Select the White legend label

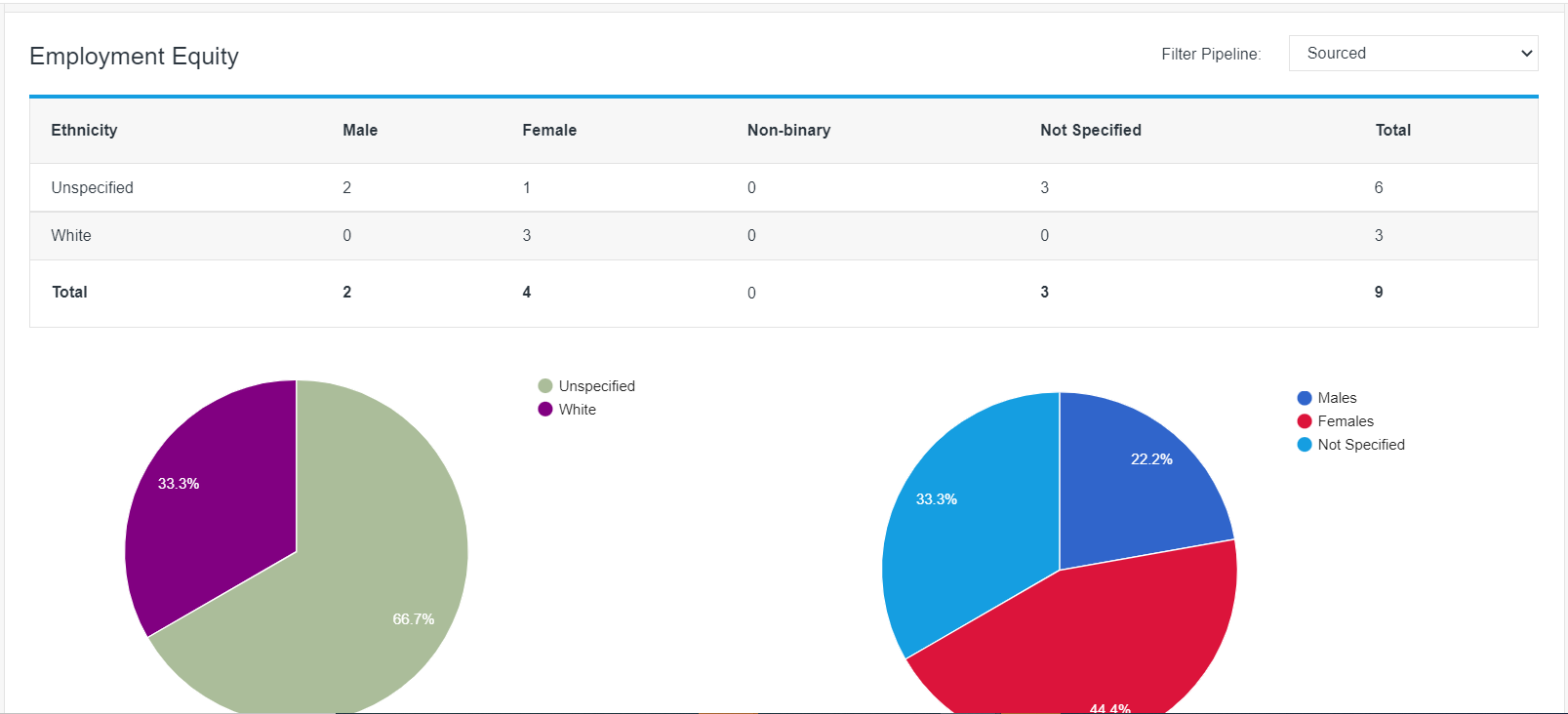click(578, 410)
